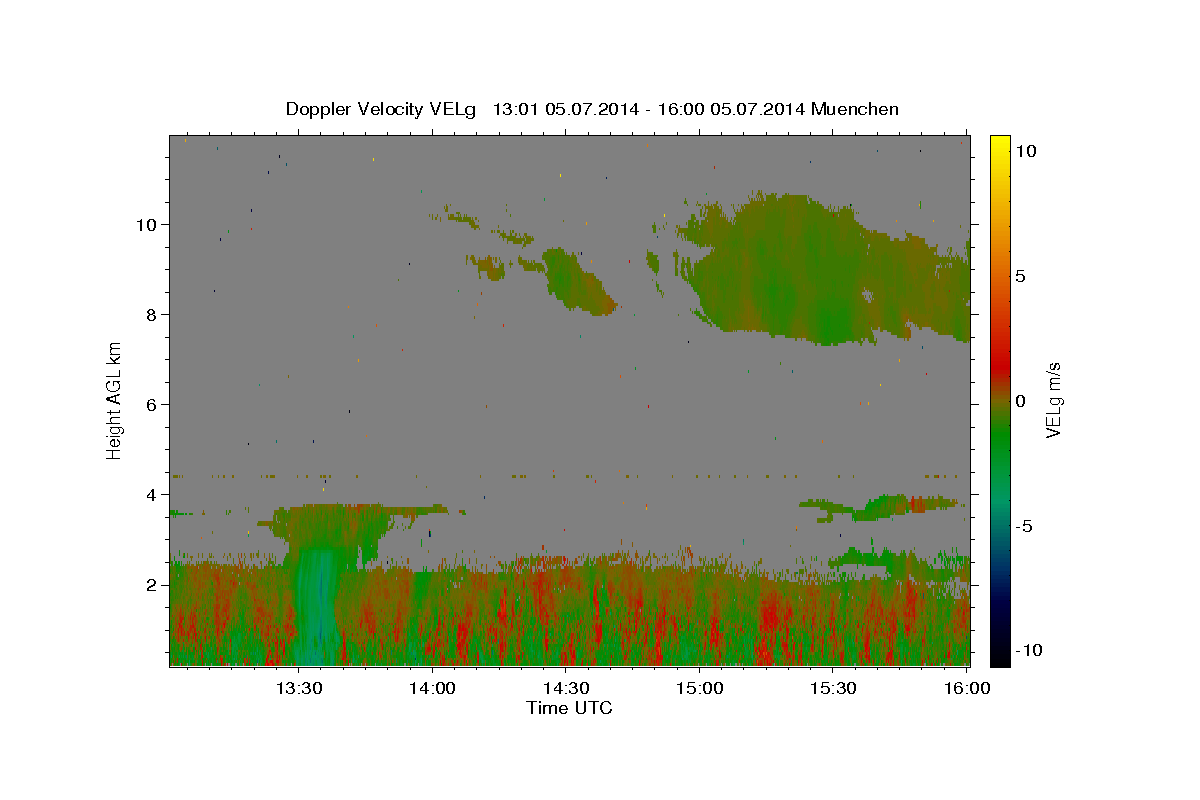Click the 'Time UTC' axis label
The width and height of the screenshot is (1200, 800).
tap(569, 708)
